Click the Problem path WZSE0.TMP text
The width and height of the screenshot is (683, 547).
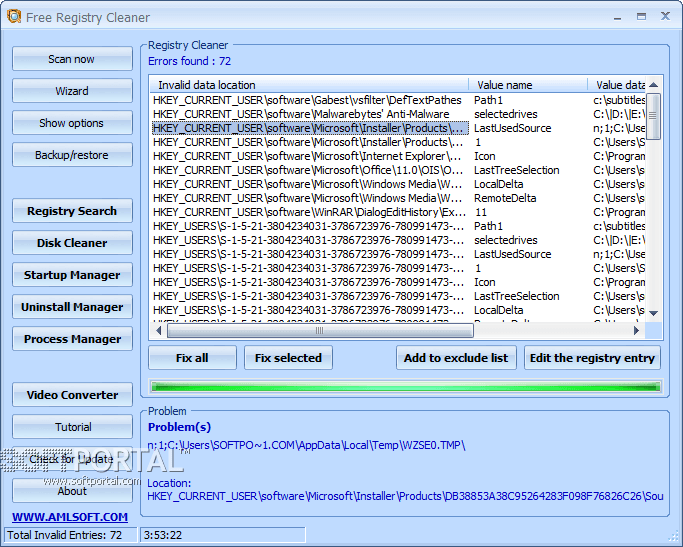(x=307, y=445)
